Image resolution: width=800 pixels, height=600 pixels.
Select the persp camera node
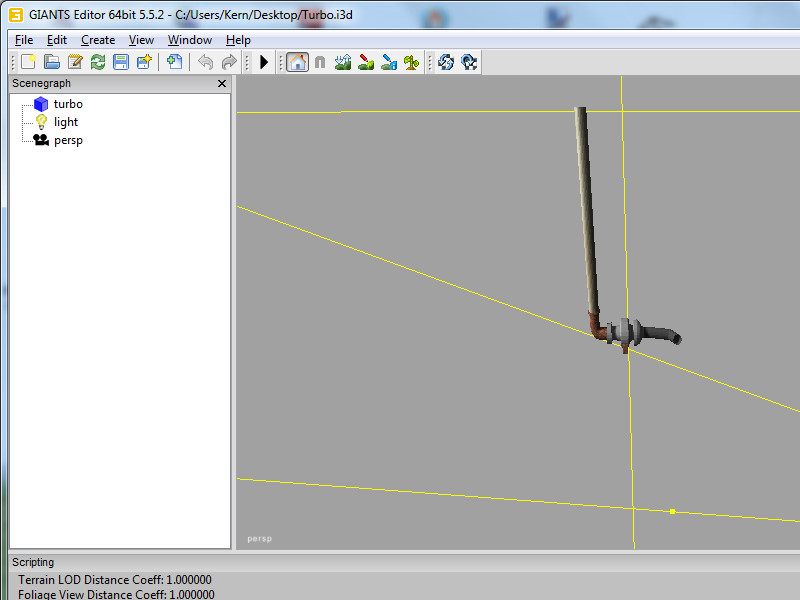(x=68, y=140)
